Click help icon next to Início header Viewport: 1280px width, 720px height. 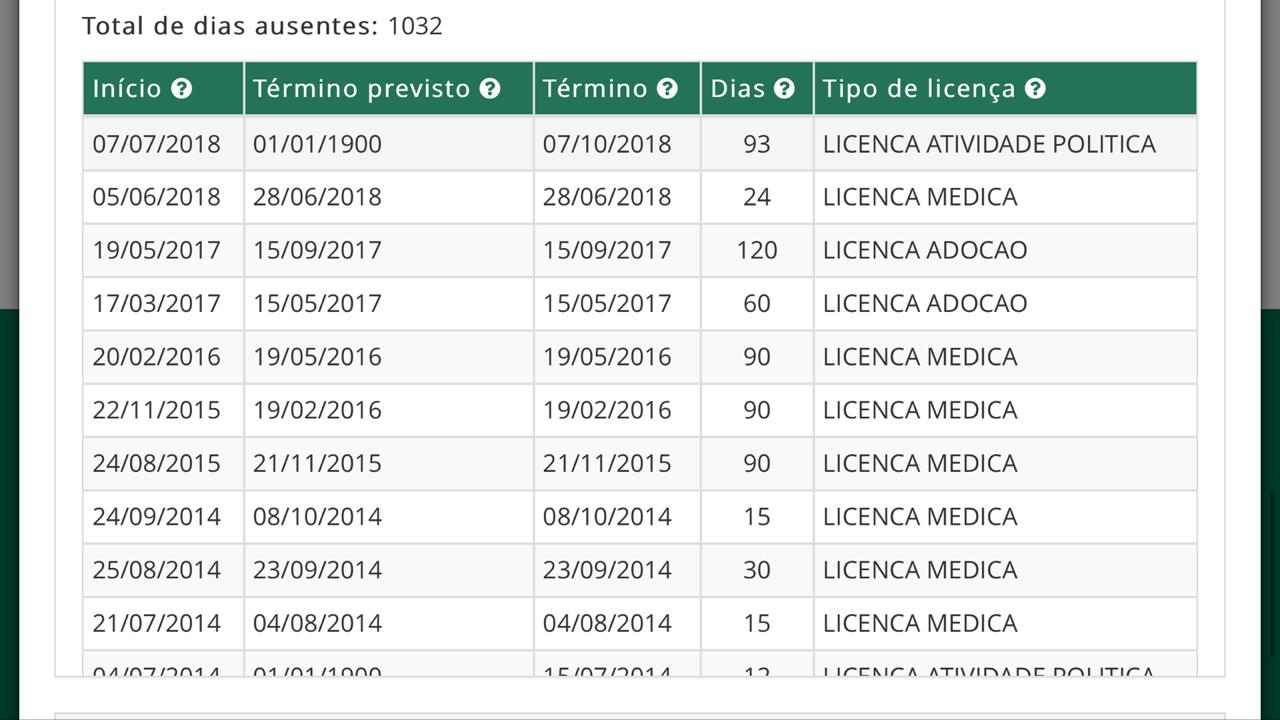pyautogui.click(x=181, y=89)
